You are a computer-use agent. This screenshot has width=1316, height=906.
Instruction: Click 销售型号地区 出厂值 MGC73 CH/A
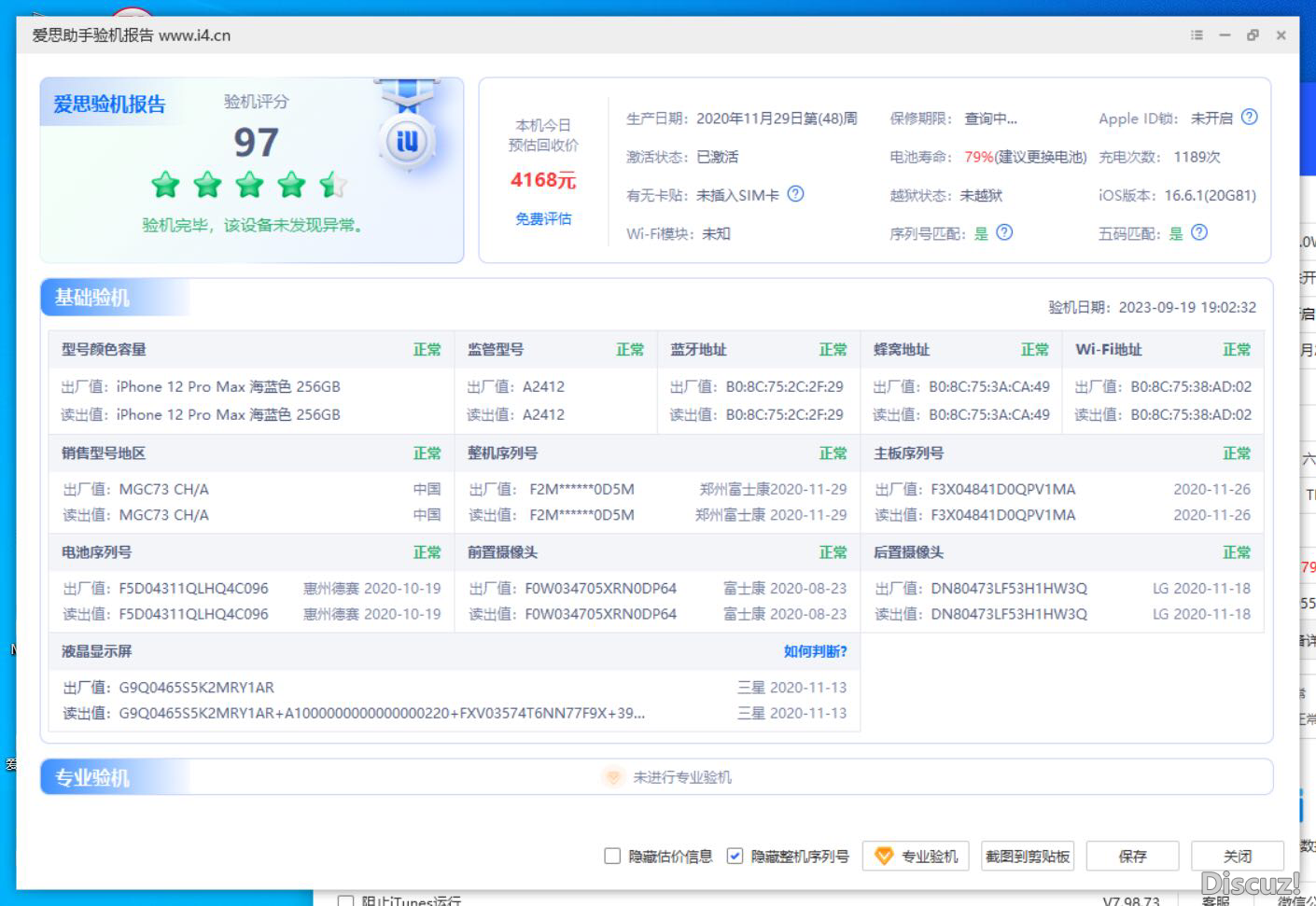163,489
